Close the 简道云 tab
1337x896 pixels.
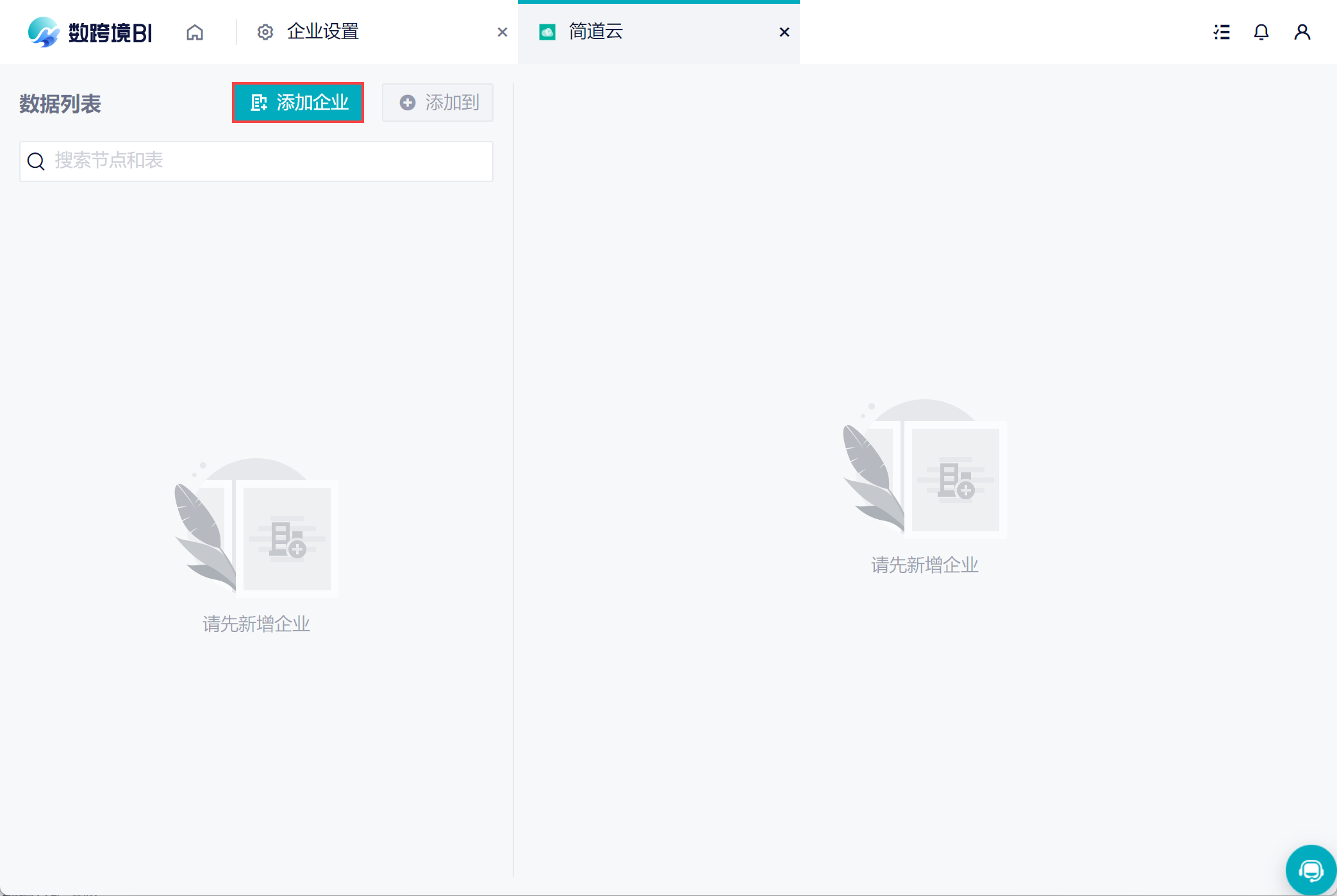(x=784, y=32)
